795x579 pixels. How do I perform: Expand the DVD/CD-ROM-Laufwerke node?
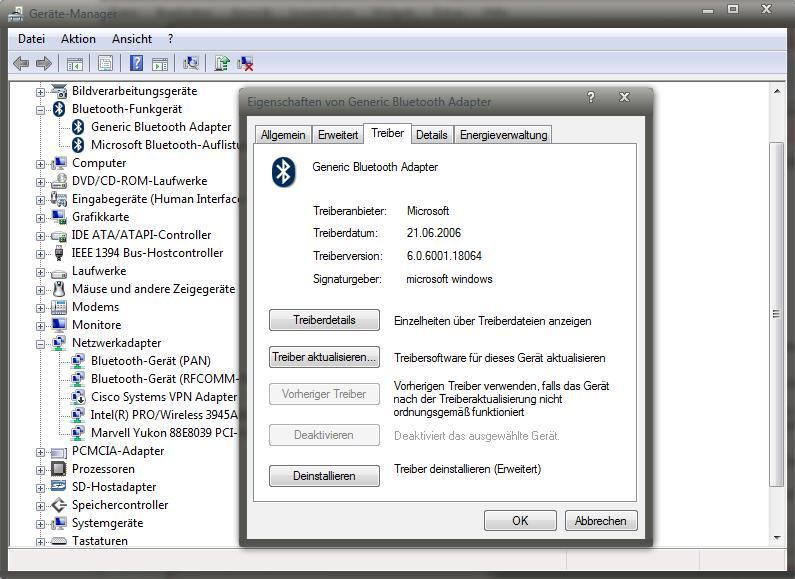coord(40,182)
